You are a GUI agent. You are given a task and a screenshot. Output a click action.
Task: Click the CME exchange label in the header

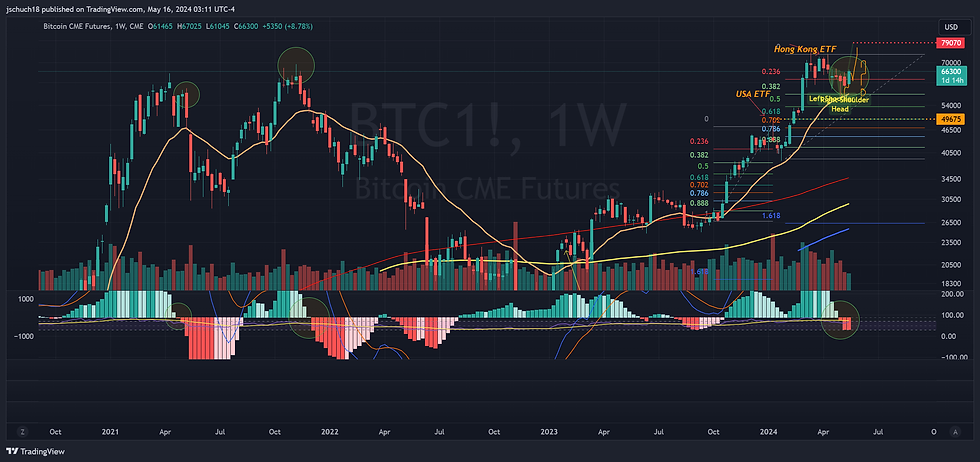pos(138,26)
